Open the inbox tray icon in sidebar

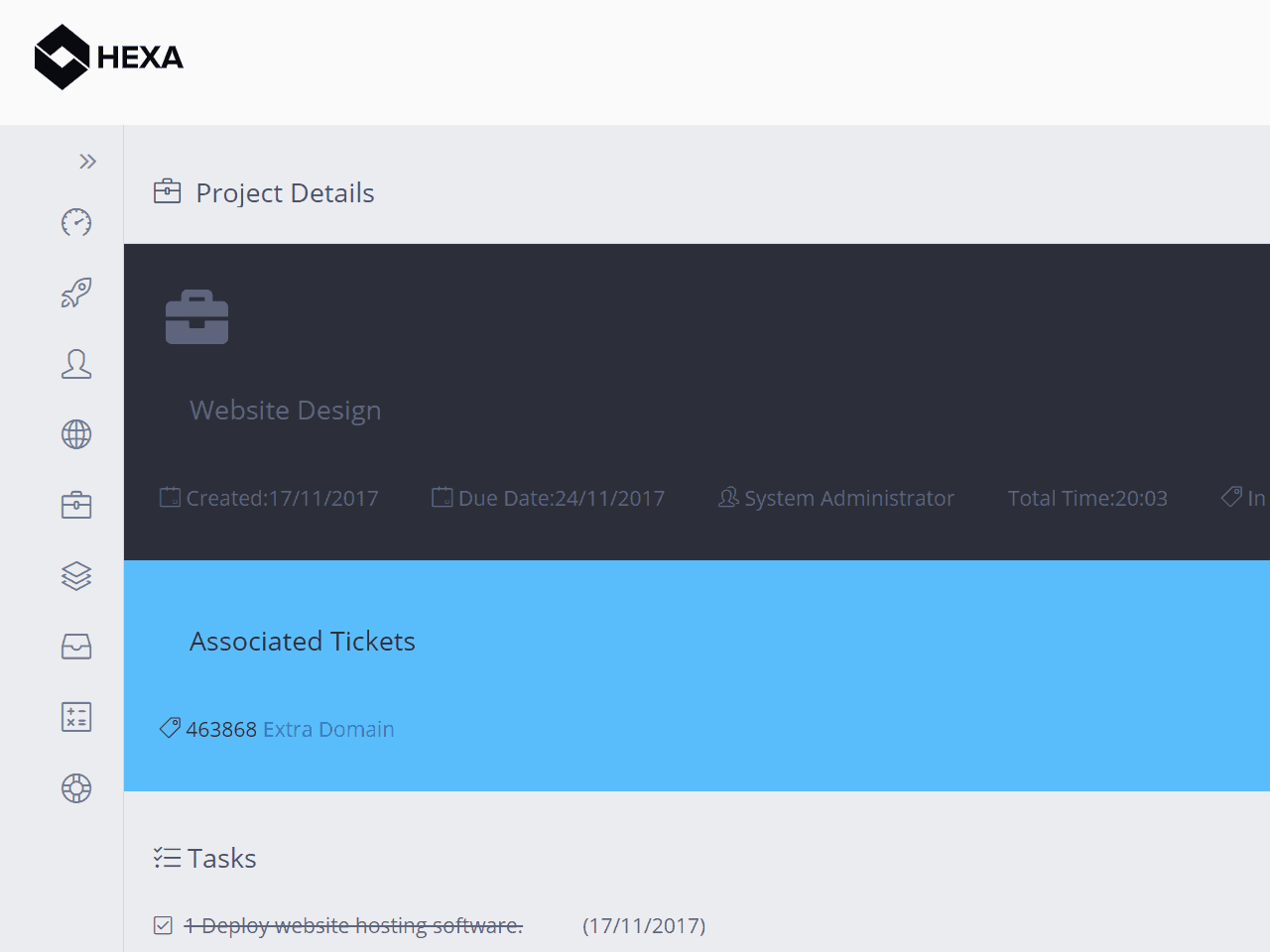(76, 647)
